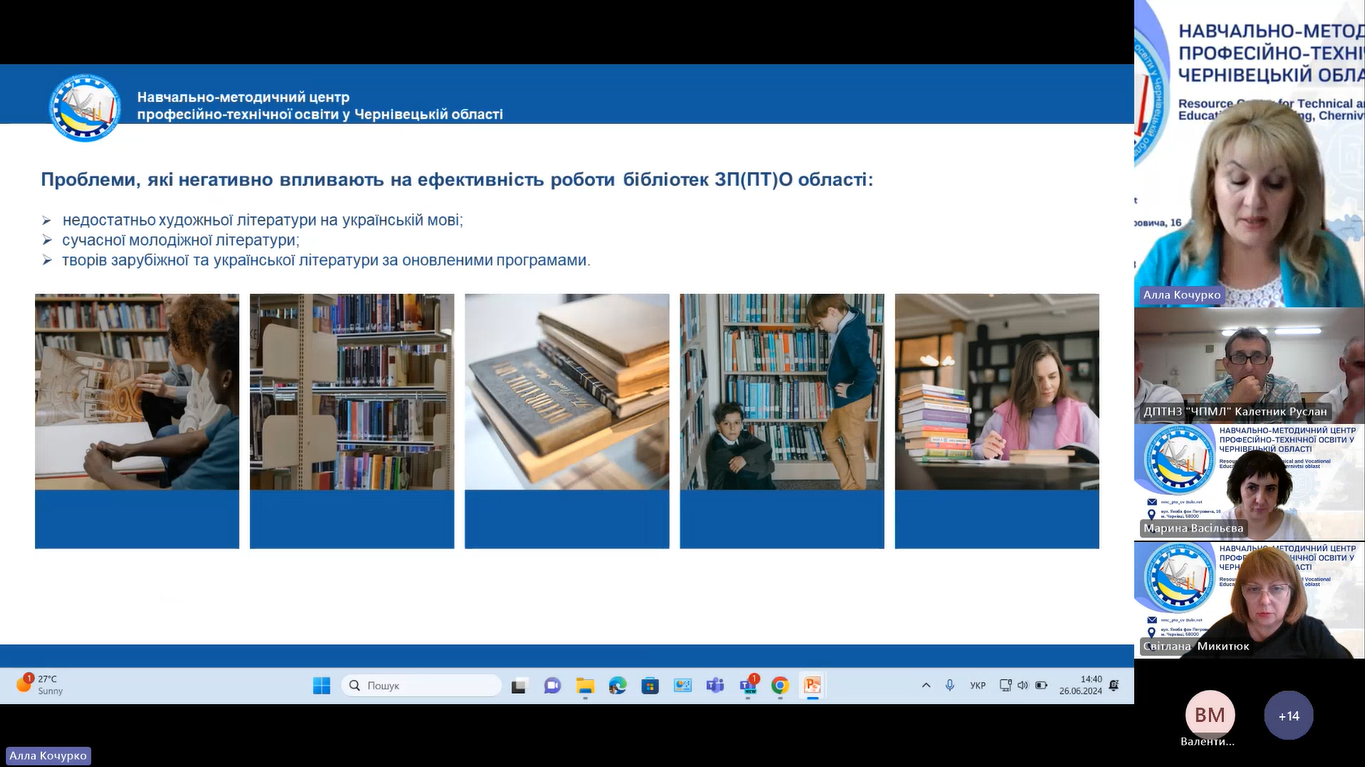Launch File Explorer from the taskbar
This screenshot has width=1365, height=767.
coord(585,686)
